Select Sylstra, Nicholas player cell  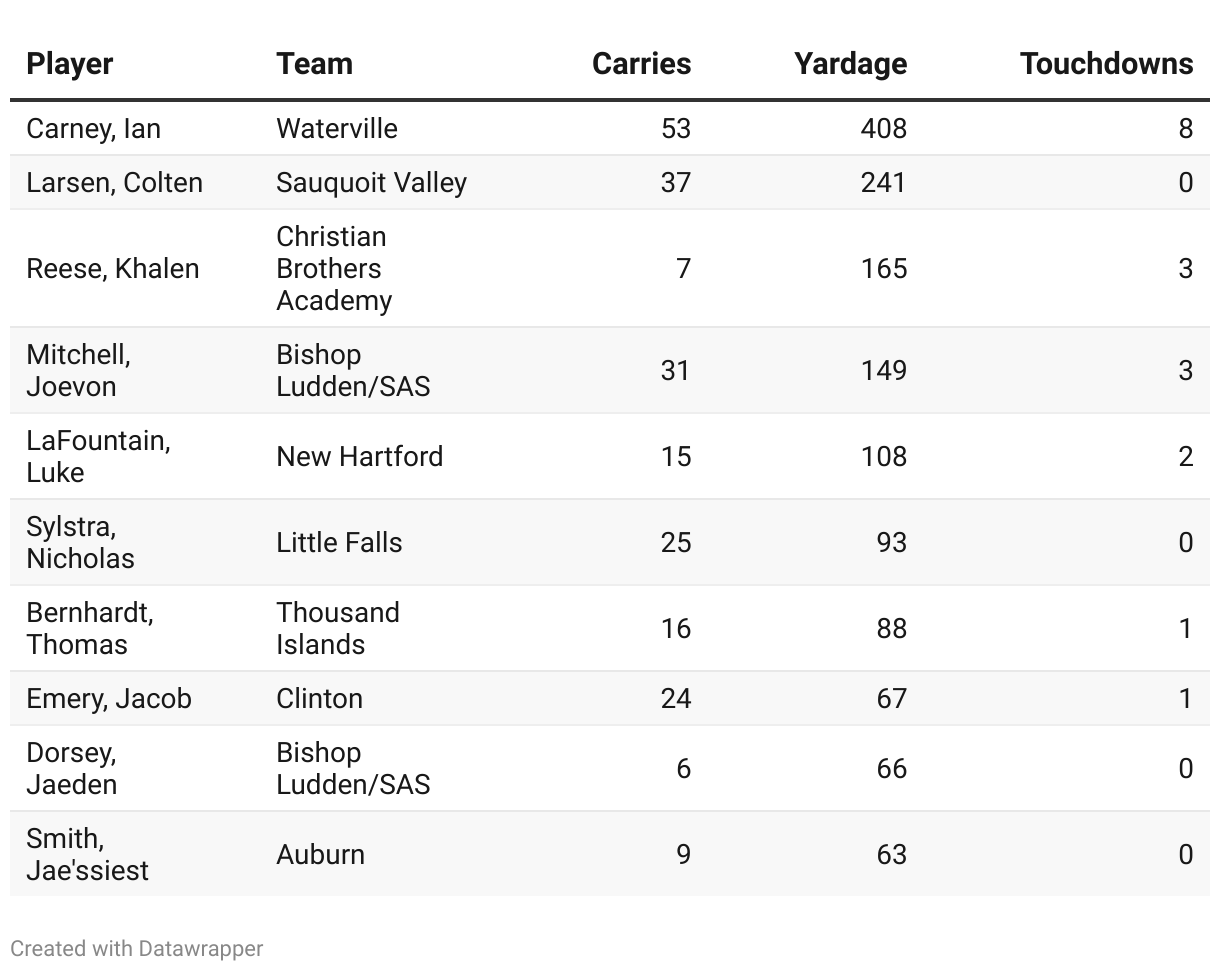pos(80,543)
